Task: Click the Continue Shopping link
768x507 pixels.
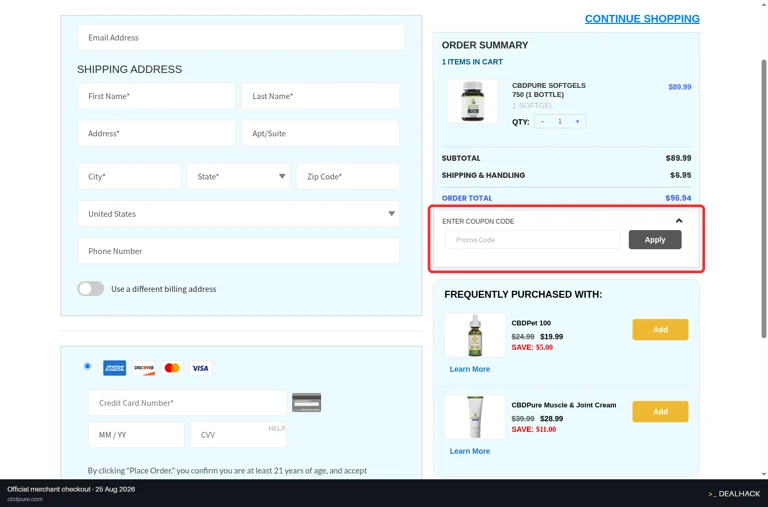Action: click(642, 19)
